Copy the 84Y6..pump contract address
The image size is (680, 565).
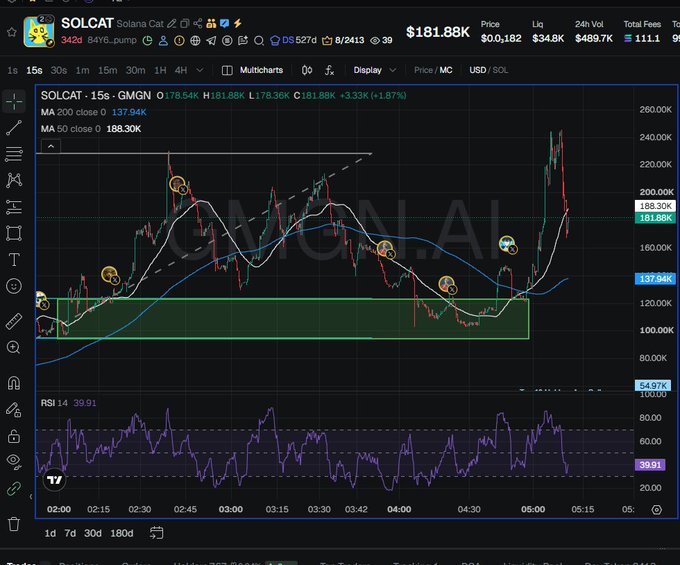[112, 40]
